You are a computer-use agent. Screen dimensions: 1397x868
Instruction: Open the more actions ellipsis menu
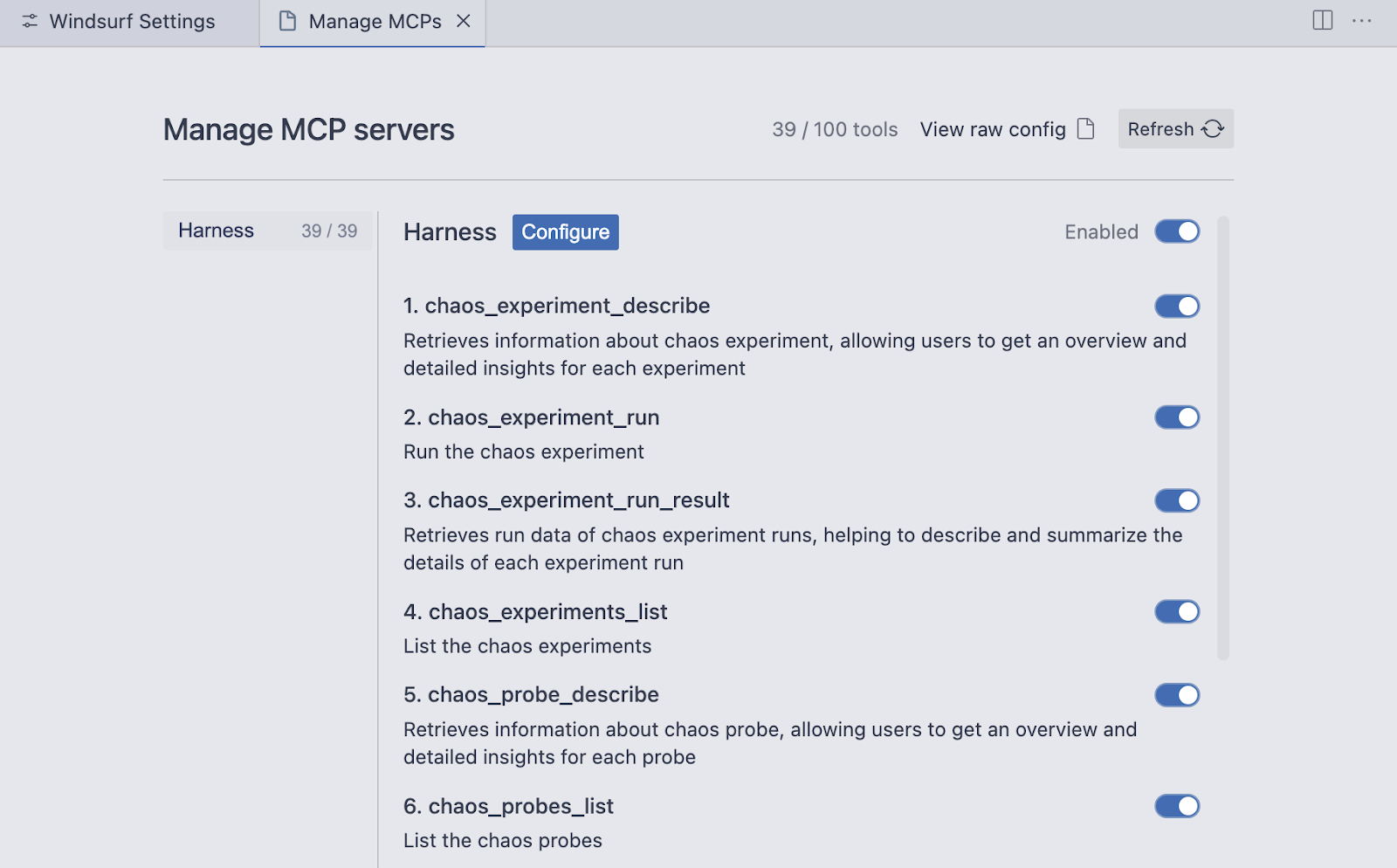[x=1362, y=21]
